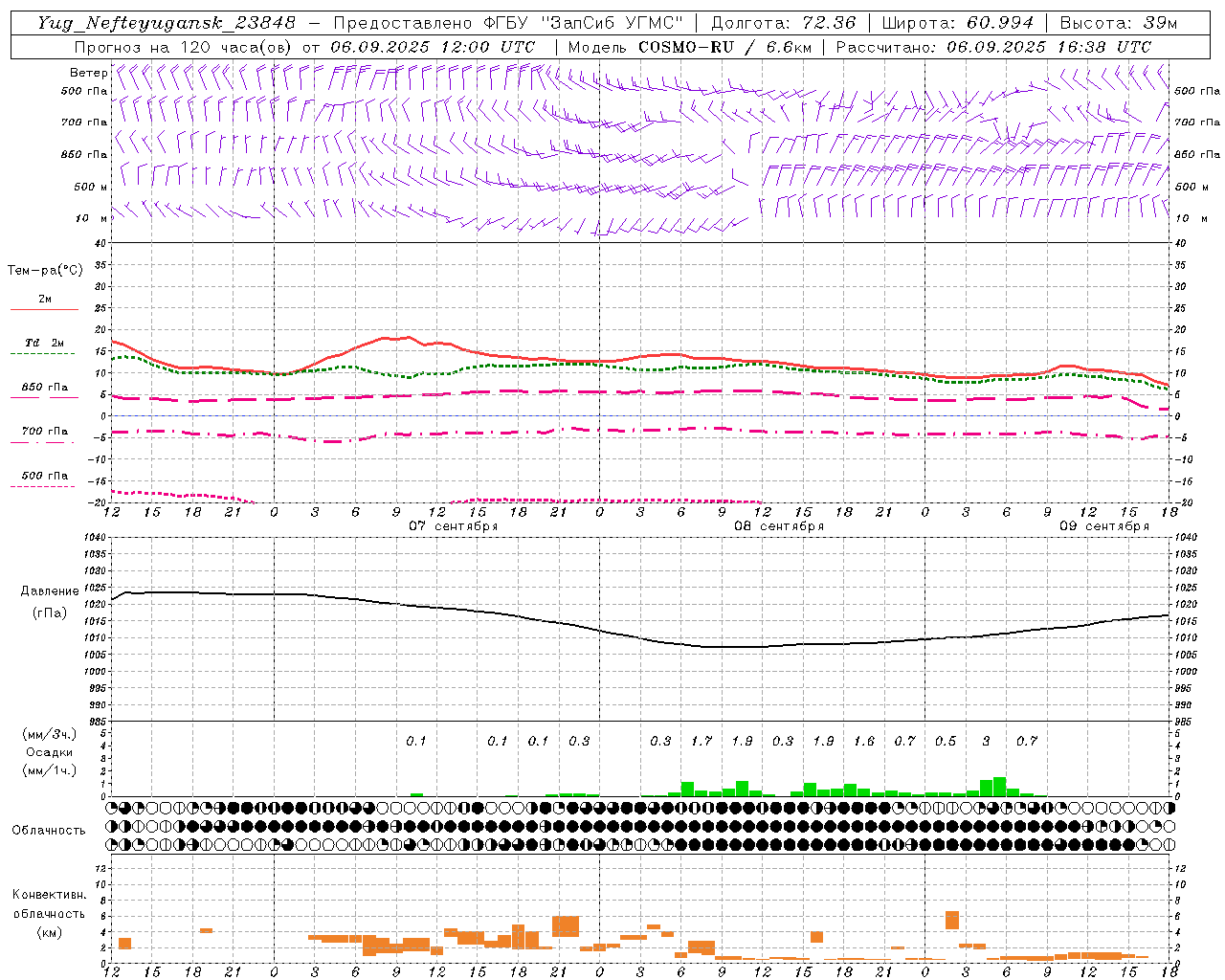Click the 'Ветер' wind panel label
This screenshot has width=1225, height=980.
[x=88, y=73]
